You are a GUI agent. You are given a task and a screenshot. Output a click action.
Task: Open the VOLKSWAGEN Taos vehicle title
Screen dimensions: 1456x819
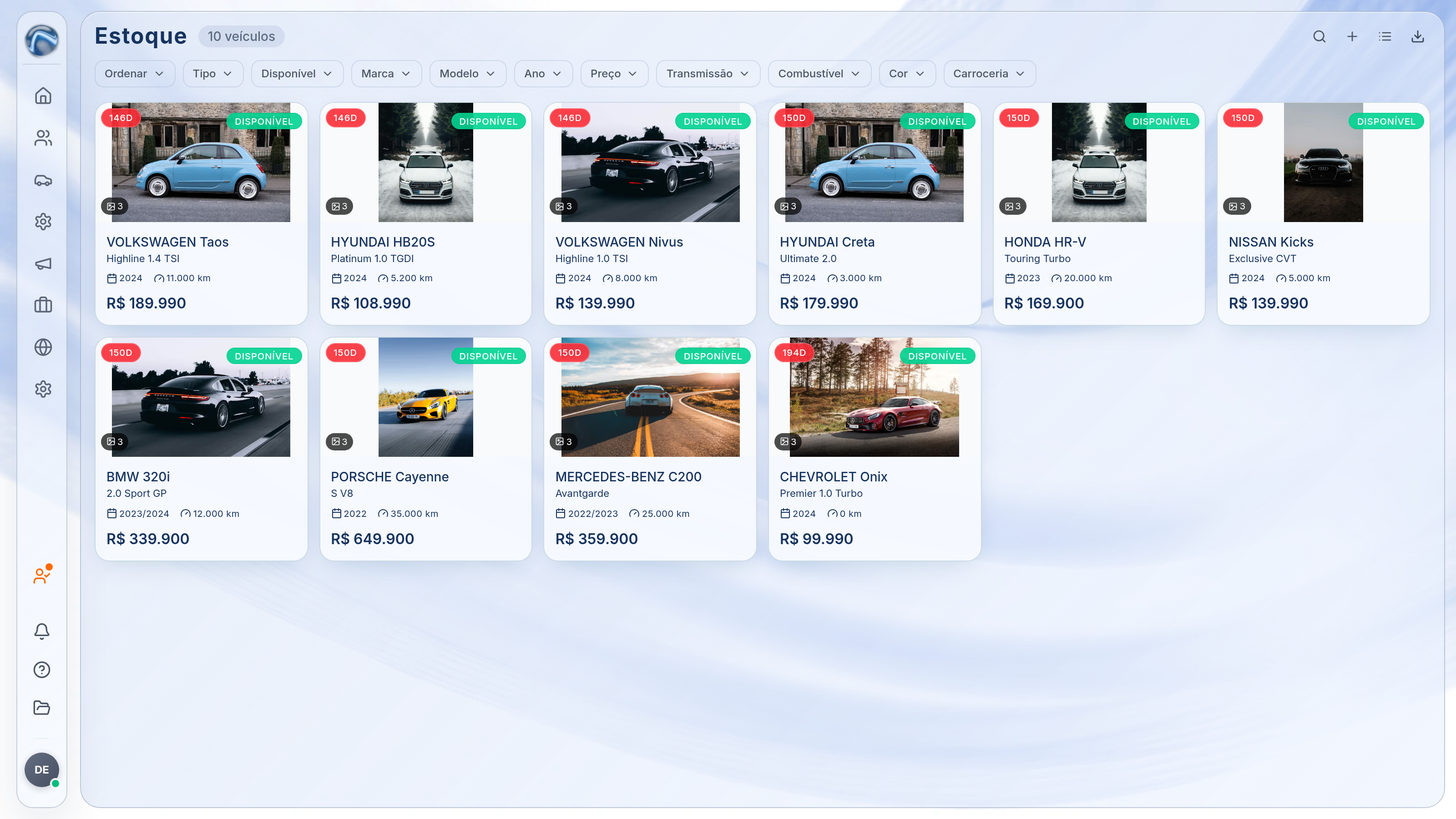(x=167, y=242)
